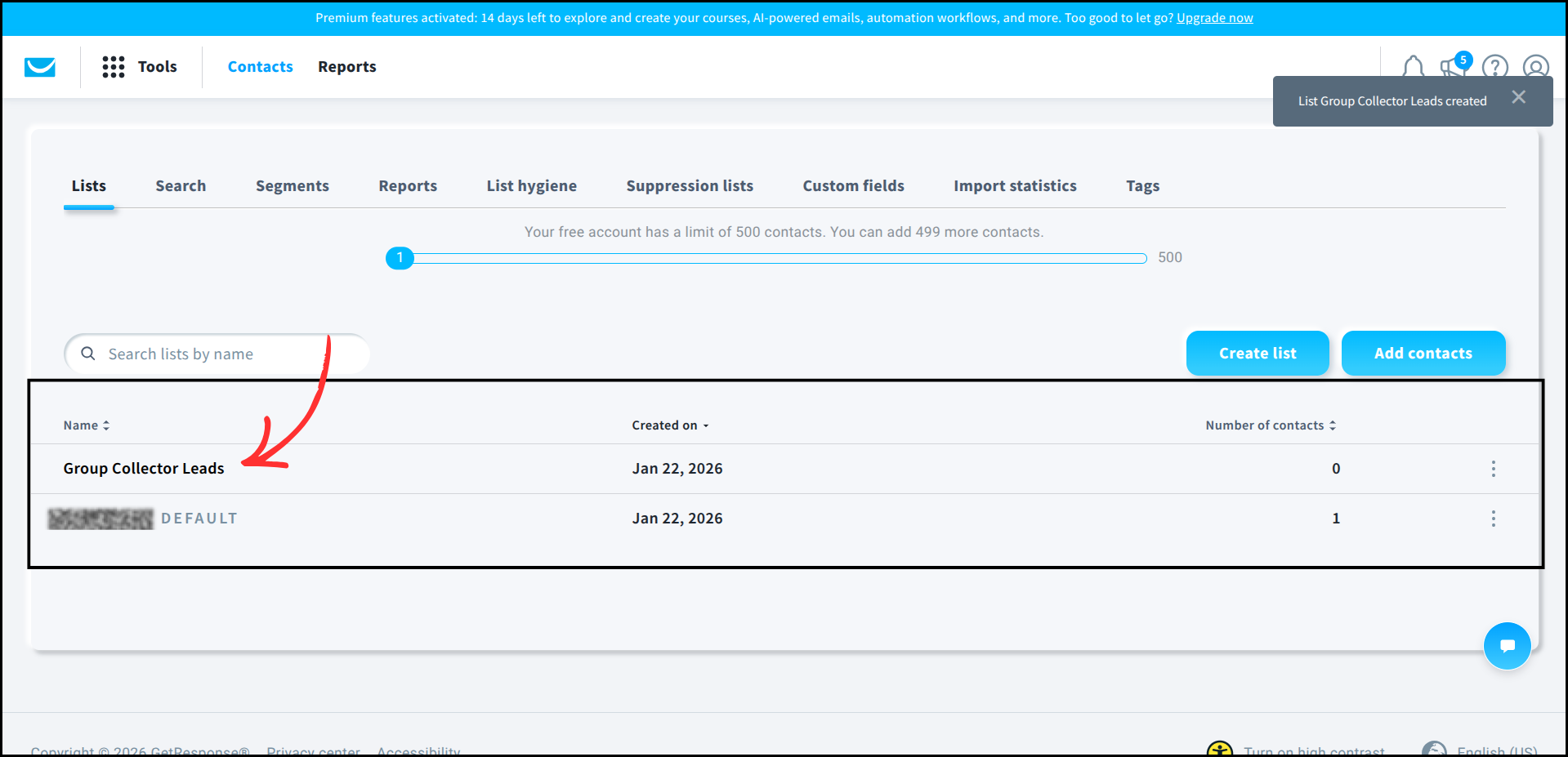Screen dimensions: 1568x757
Task: Open the Reports section in top navigation
Action: 346,66
